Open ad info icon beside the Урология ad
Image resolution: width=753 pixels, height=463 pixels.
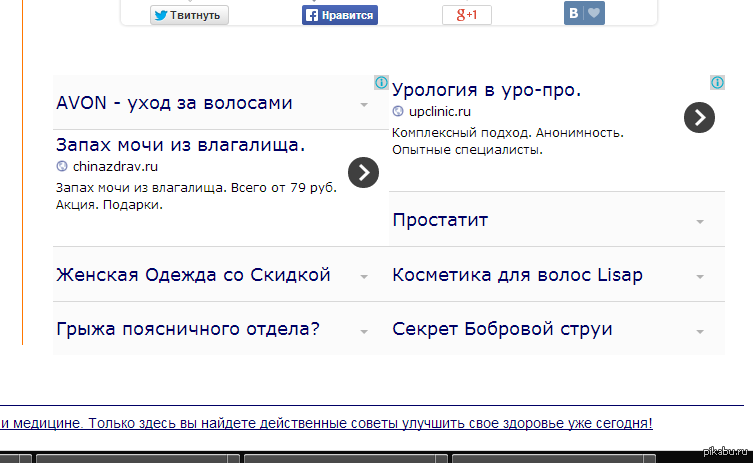pyautogui.click(x=717, y=82)
